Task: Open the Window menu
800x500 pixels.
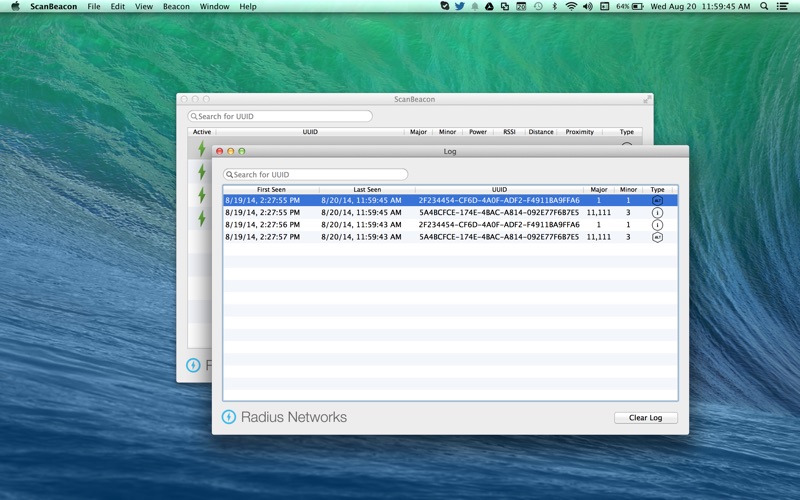Action: tap(214, 7)
